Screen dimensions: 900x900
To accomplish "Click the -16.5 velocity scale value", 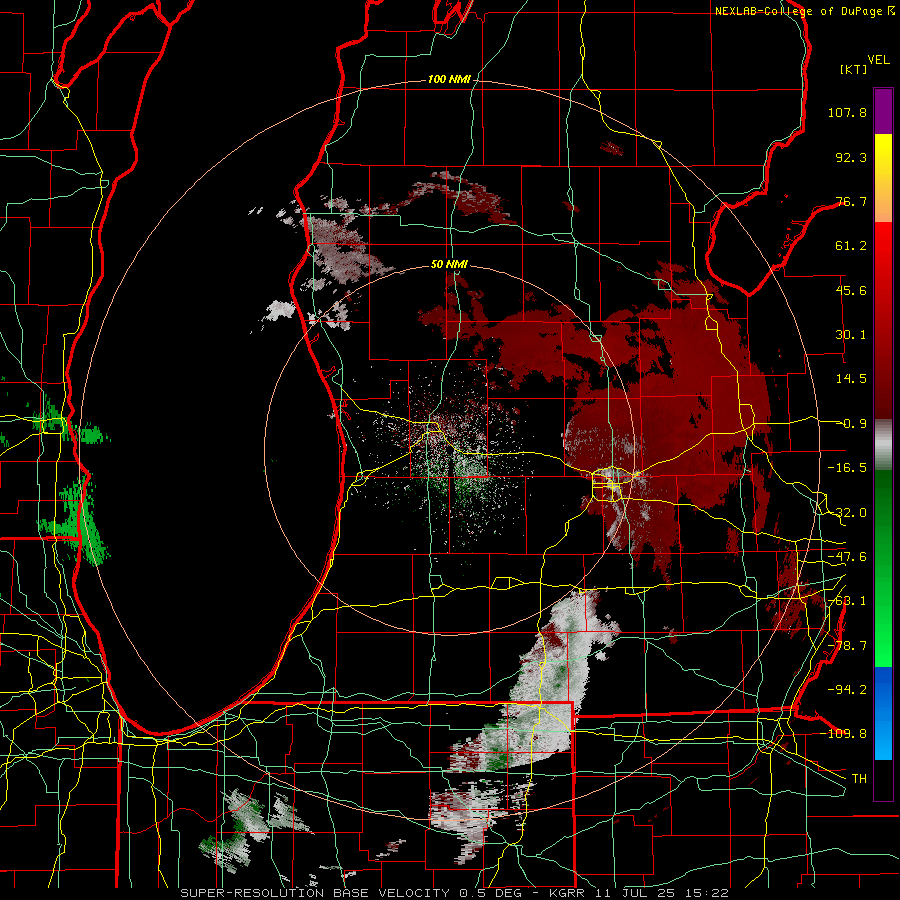I will pyautogui.click(x=847, y=468).
